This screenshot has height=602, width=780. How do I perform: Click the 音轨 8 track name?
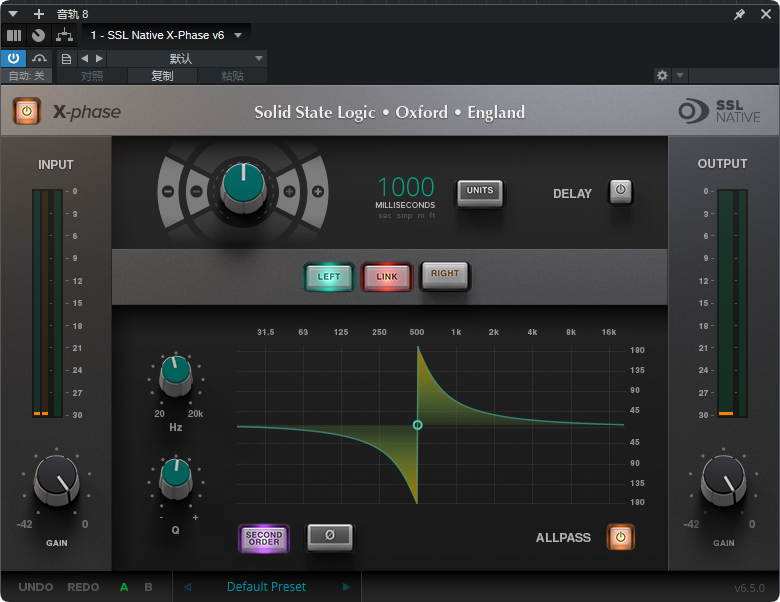[73, 14]
